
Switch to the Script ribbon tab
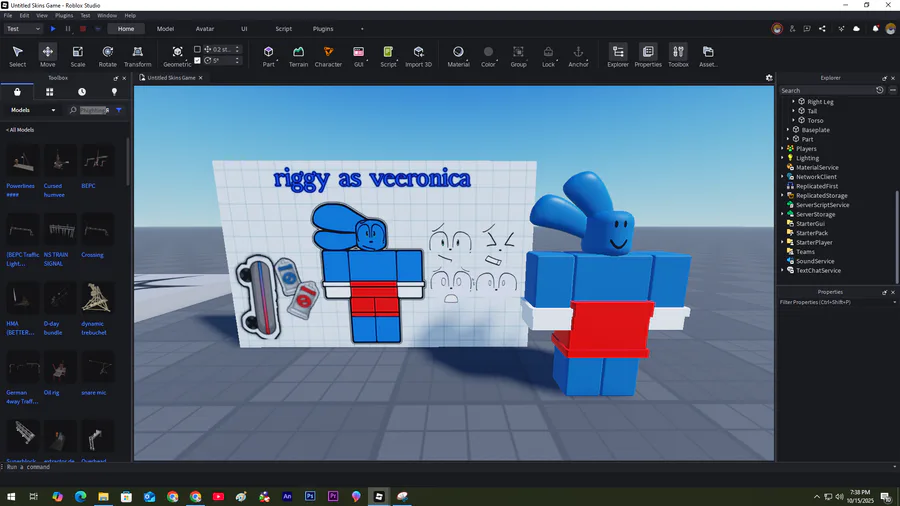pyautogui.click(x=284, y=29)
